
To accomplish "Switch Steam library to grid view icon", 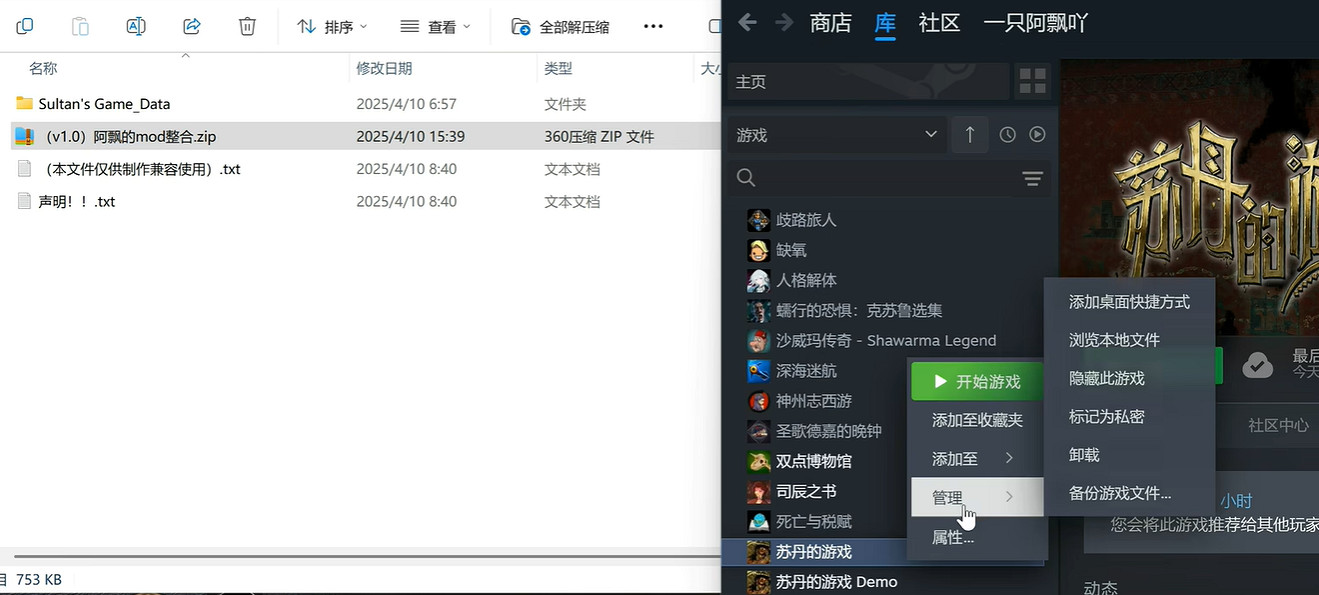I will pos(1033,81).
